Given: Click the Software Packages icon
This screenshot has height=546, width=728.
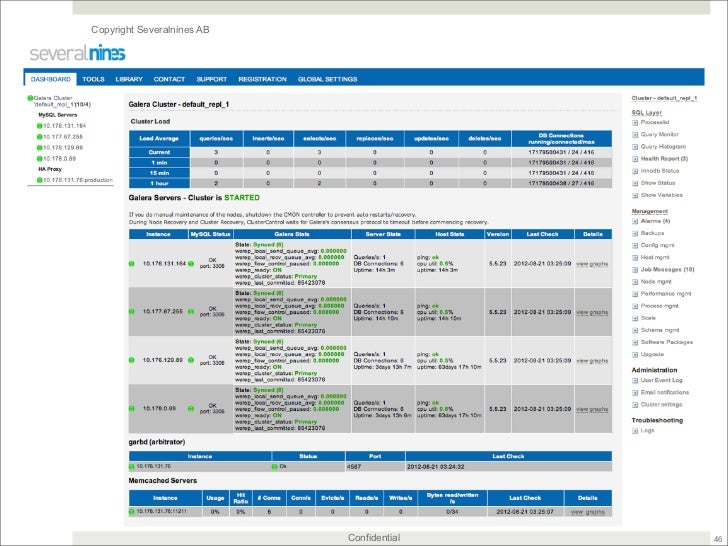Looking at the screenshot, I should pyautogui.click(x=635, y=343).
